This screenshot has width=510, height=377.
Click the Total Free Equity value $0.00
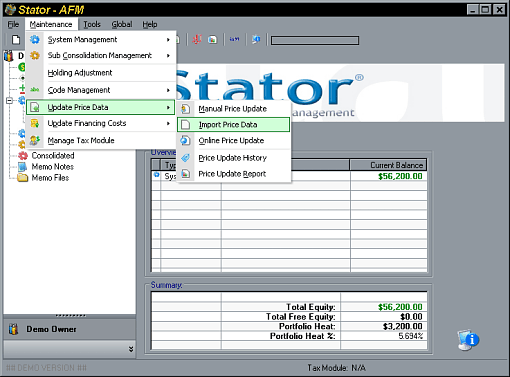coord(411,317)
